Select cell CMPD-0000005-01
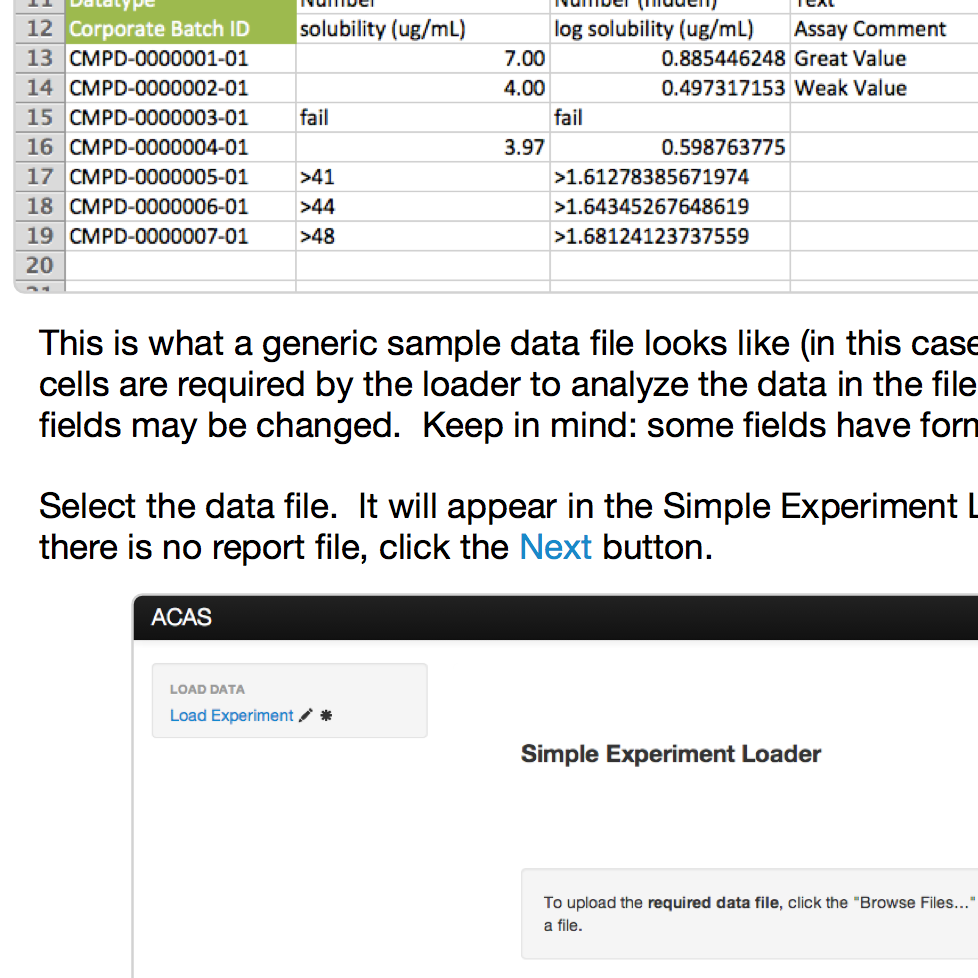 click(180, 177)
